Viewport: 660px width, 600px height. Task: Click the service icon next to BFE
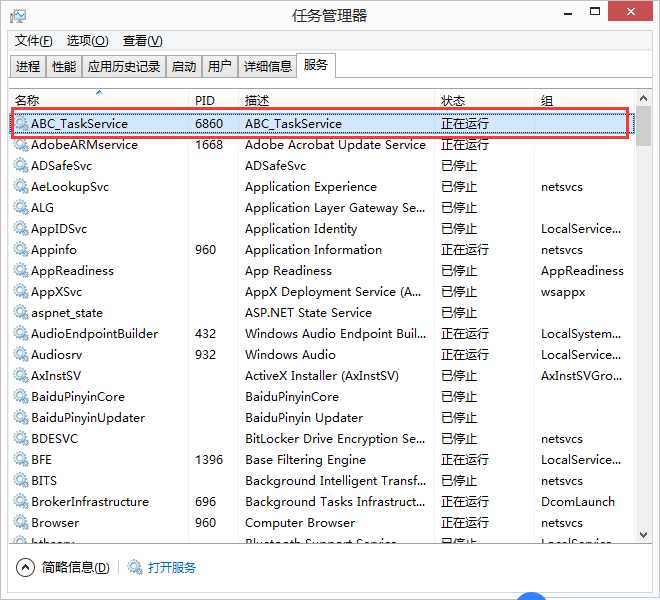click(21, 459)
